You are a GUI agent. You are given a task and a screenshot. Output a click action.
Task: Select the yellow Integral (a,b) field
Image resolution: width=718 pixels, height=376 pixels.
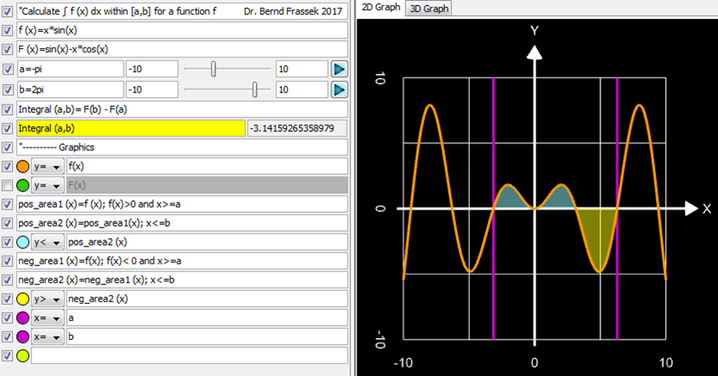tap(131, 128)
